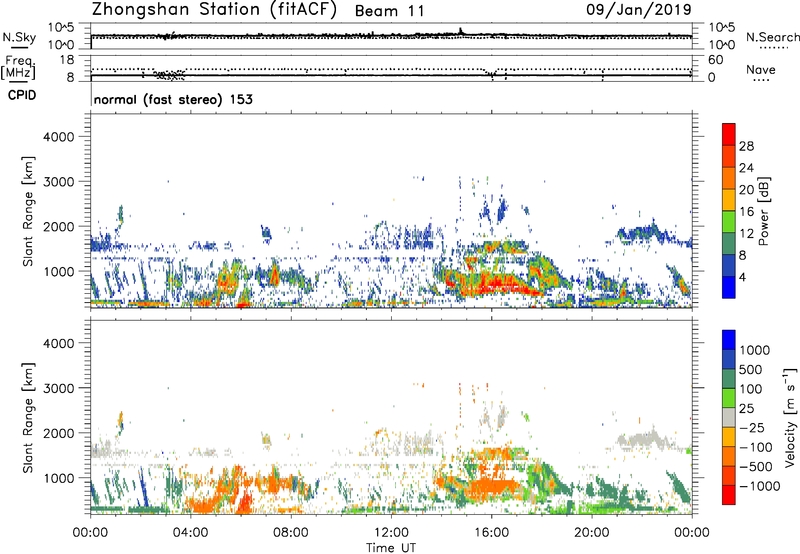Select the "normal (fast stereo) 153" mode text
The height and width of the screenshot is (554, 800).
[173, 99]
